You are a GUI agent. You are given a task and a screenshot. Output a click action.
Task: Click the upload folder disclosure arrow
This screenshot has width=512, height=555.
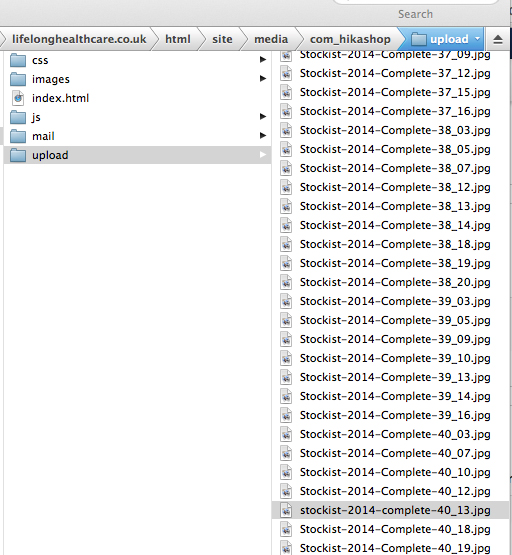(x=263, y=154)
